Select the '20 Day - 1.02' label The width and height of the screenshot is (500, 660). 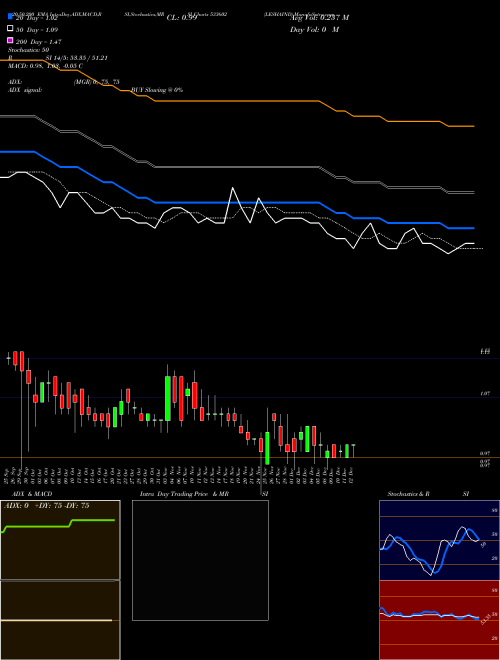(x=37, y=18)
